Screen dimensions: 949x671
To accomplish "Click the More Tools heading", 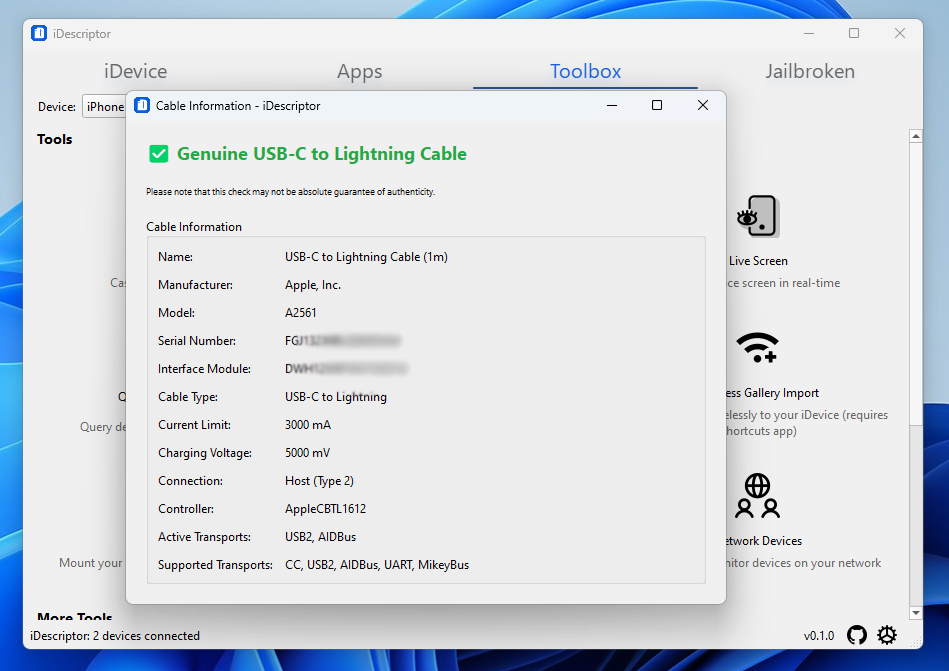I will pos(75,618).
